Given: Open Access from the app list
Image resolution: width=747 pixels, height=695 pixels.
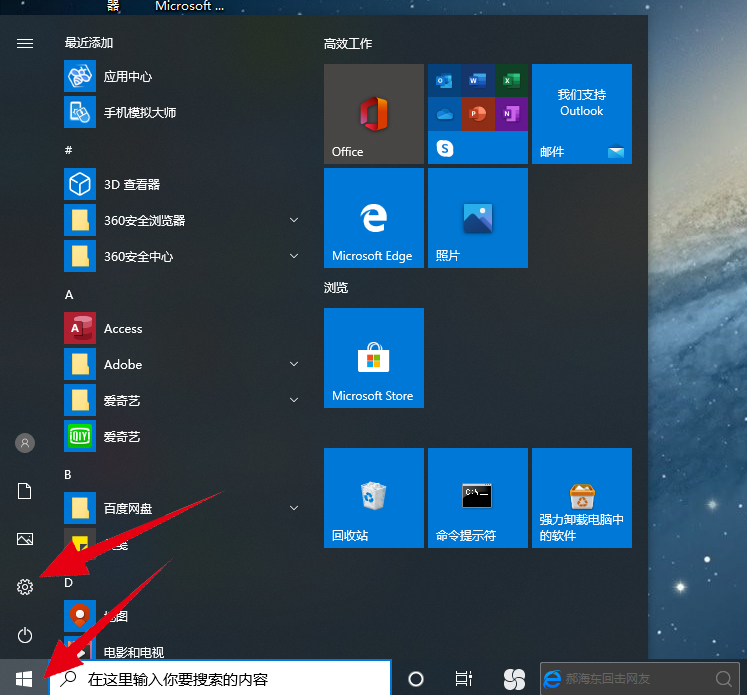Looking at the screenshot, I should (183, 328).
